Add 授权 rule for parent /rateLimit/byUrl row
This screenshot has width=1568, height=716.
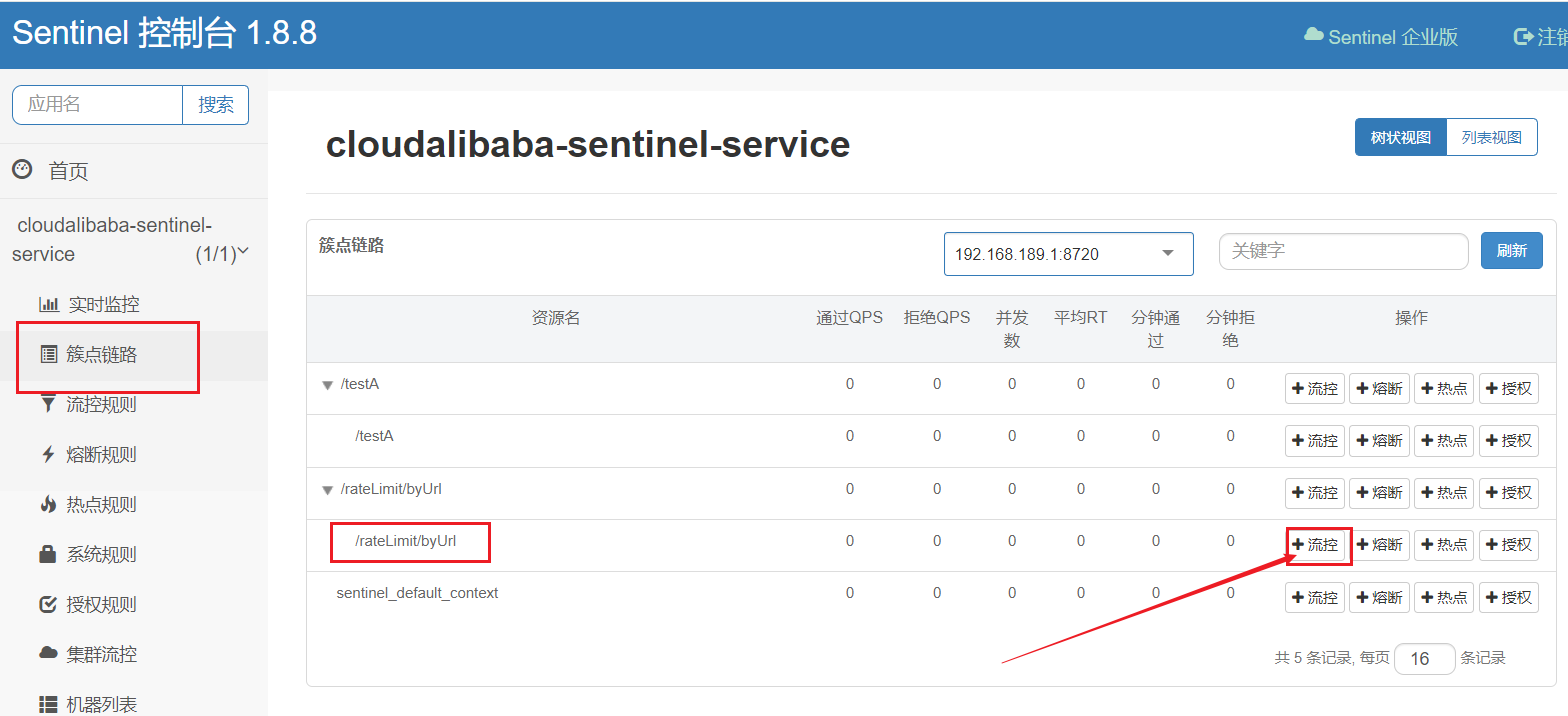[x=1509, y=492]
